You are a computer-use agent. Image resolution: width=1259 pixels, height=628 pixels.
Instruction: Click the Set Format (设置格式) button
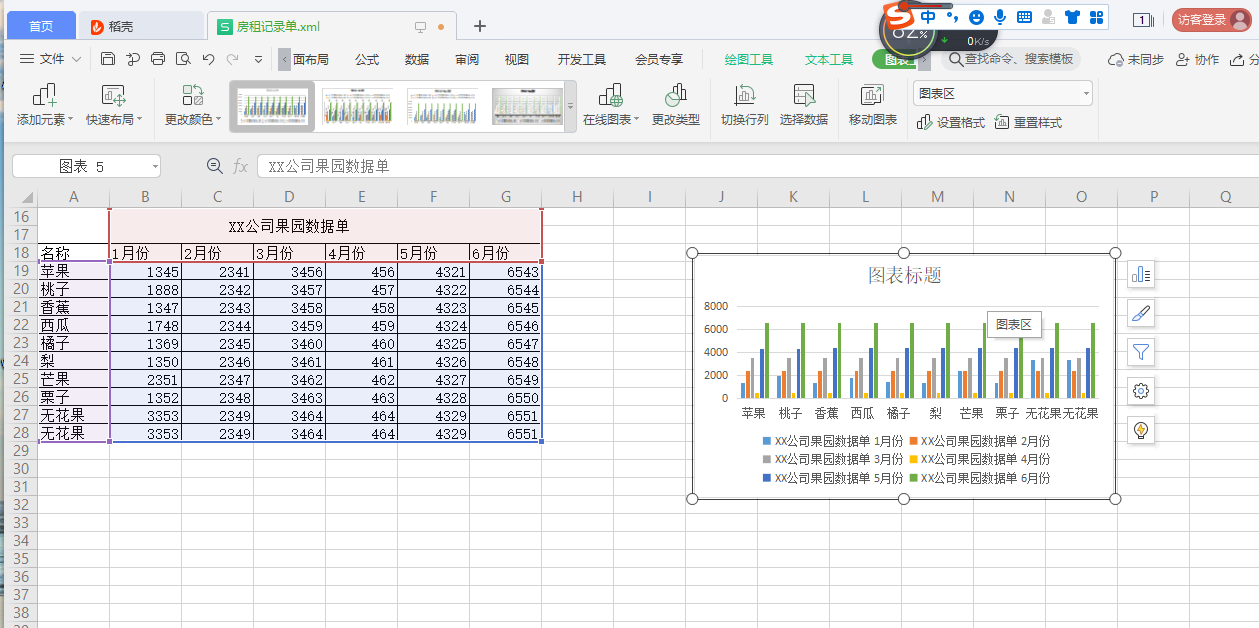(x=951, y=123)
